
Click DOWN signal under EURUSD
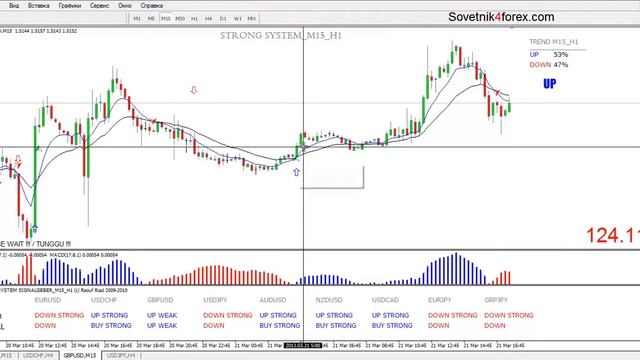(45, 326)
